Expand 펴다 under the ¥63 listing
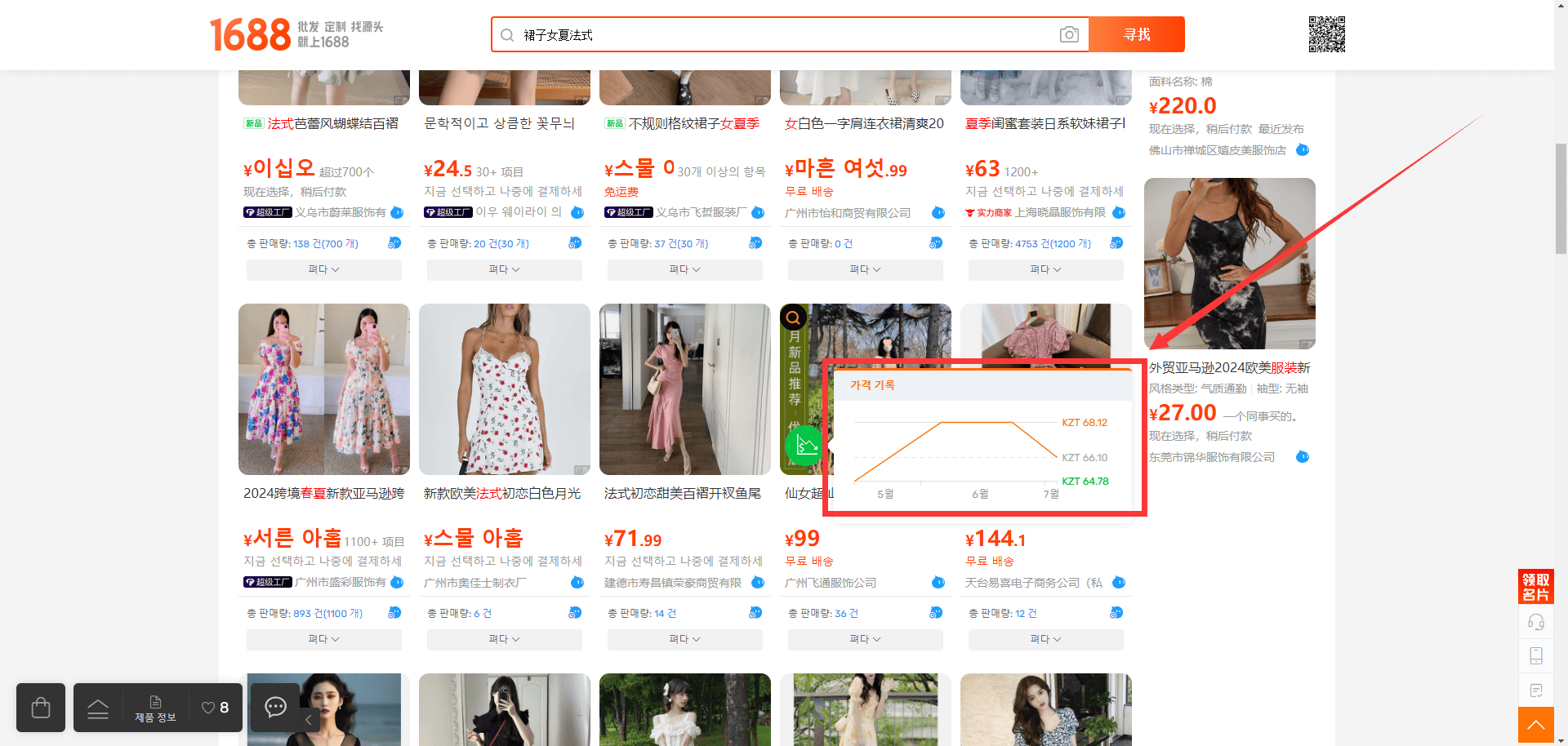1568x746 pixels. (x=1045, y=269)
